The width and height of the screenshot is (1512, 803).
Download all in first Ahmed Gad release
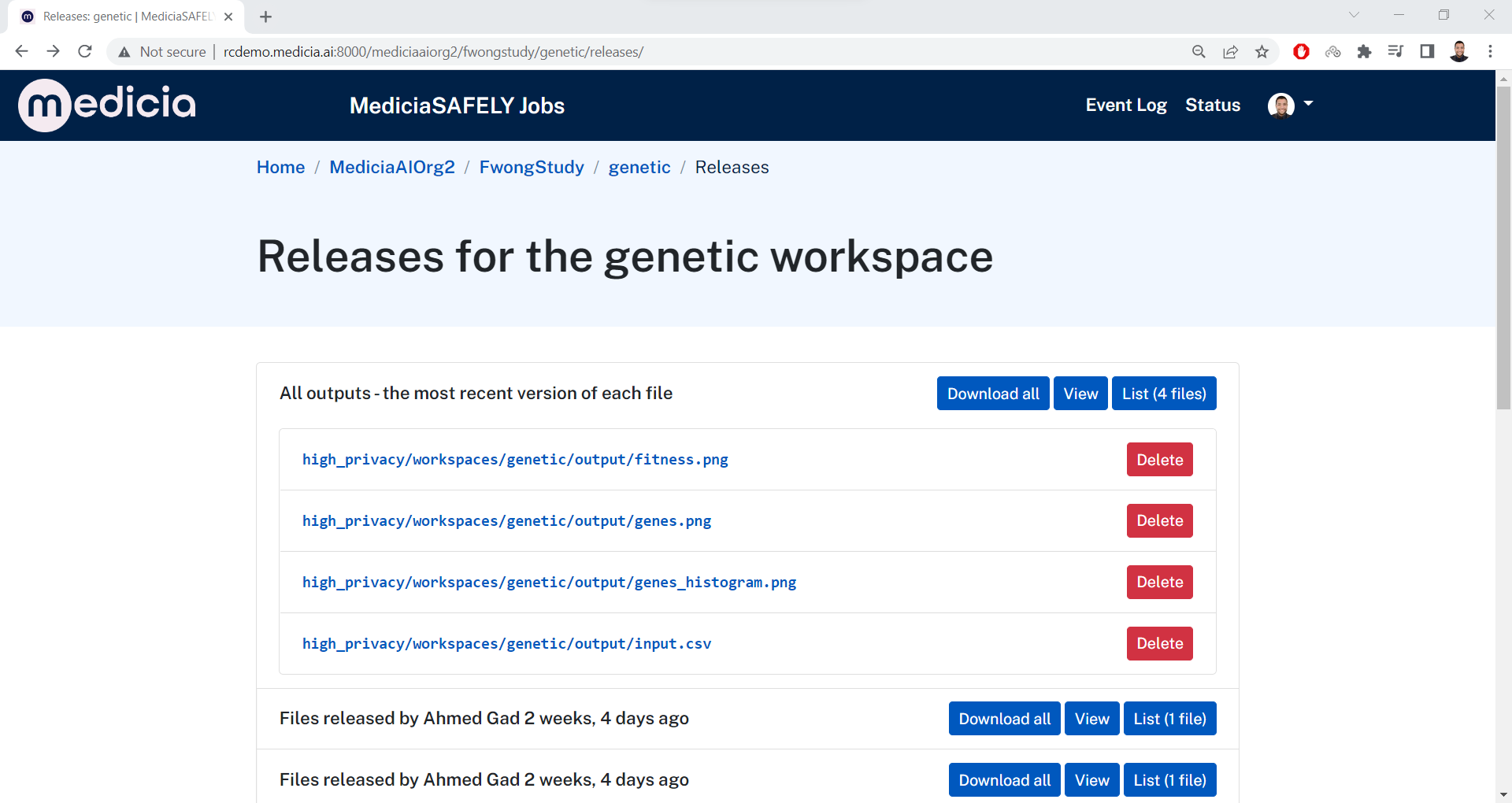1004,719
